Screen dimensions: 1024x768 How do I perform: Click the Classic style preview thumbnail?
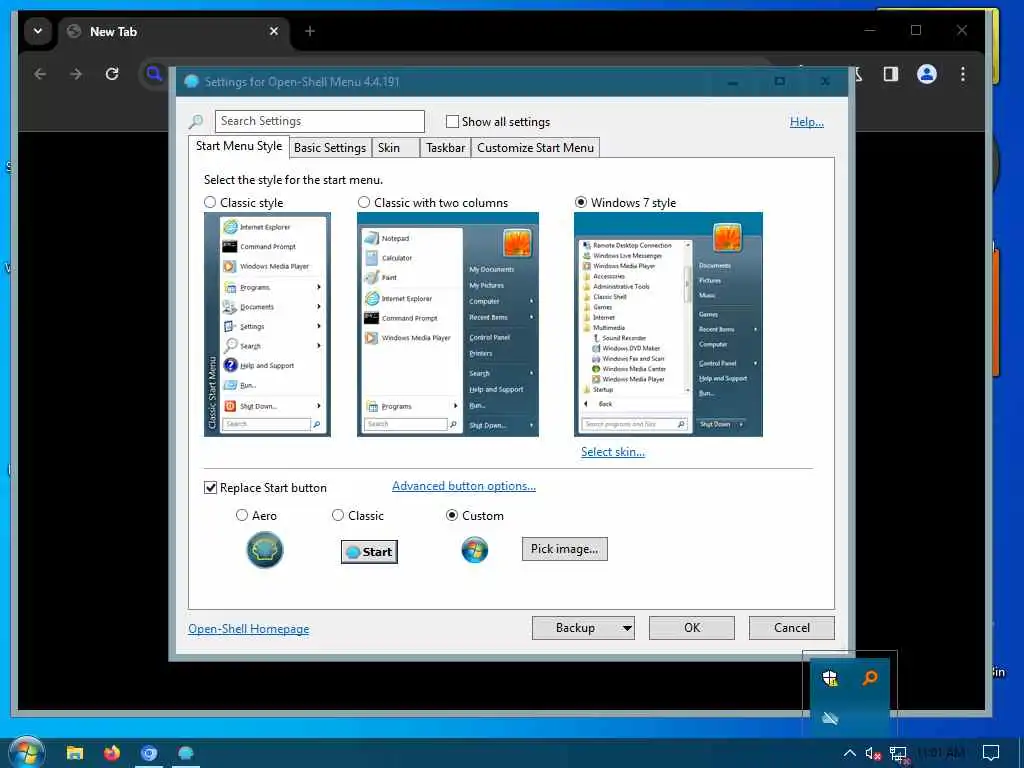pos(267,325)
